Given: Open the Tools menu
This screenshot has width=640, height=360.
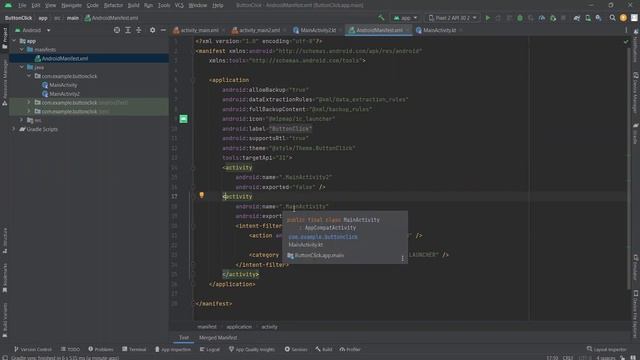Looking at the screenshot, I should pyautogui.click(x=164, y=5).
